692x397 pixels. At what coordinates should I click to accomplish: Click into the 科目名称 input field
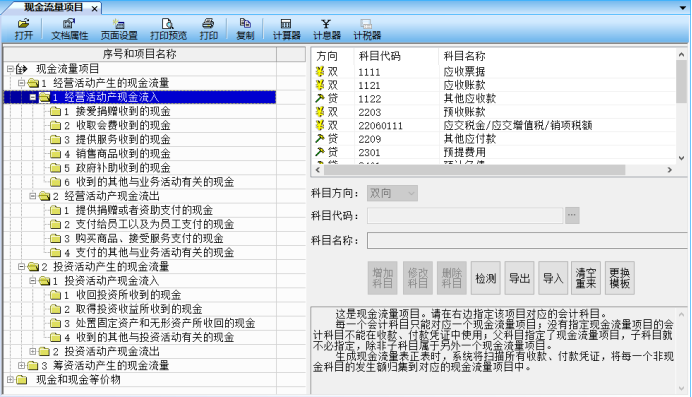coord(527,240)
